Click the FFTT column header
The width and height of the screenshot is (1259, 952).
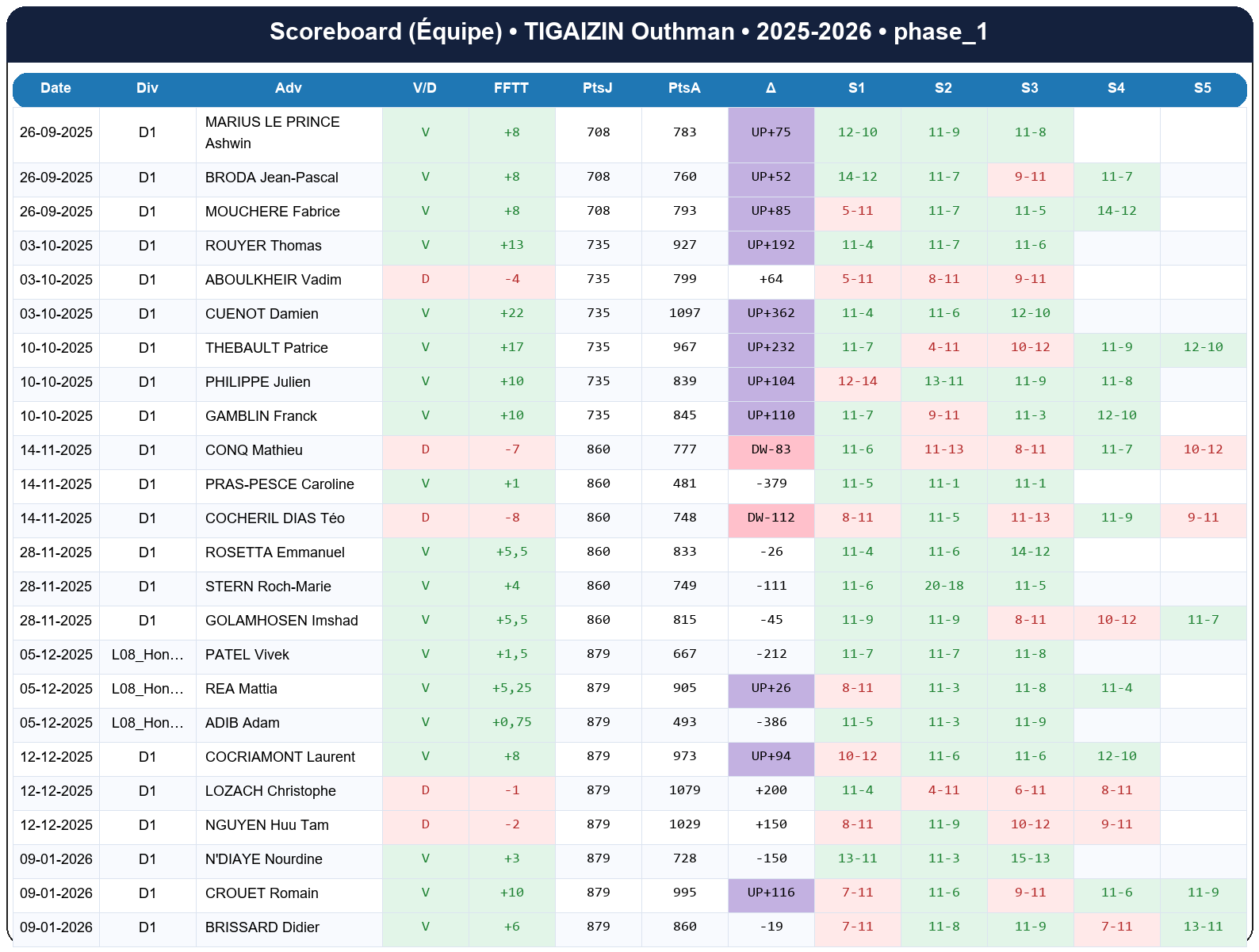click(x=511, y=88)
